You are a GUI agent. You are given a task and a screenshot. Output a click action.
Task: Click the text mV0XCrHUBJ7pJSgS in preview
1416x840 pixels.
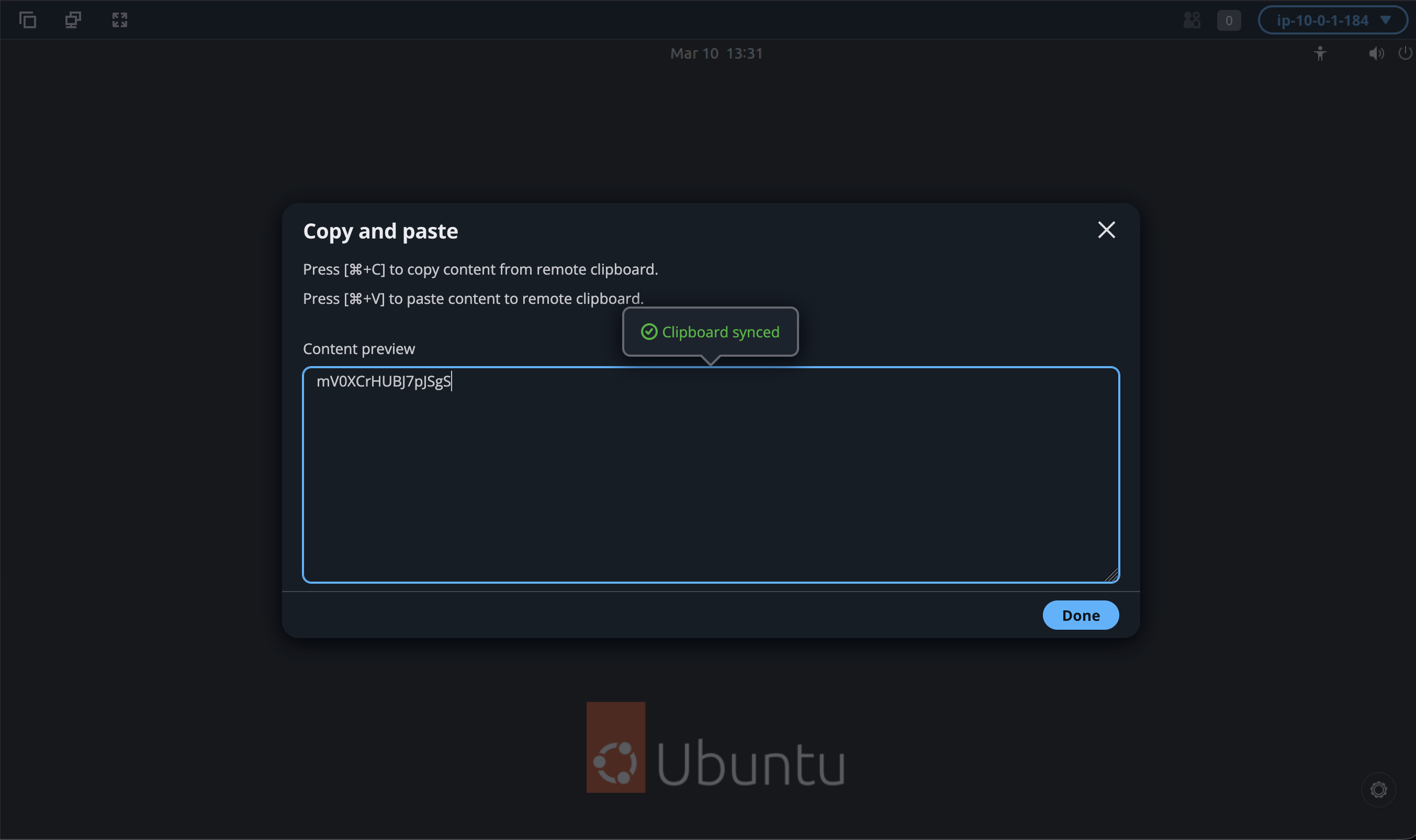pos(383,381)
